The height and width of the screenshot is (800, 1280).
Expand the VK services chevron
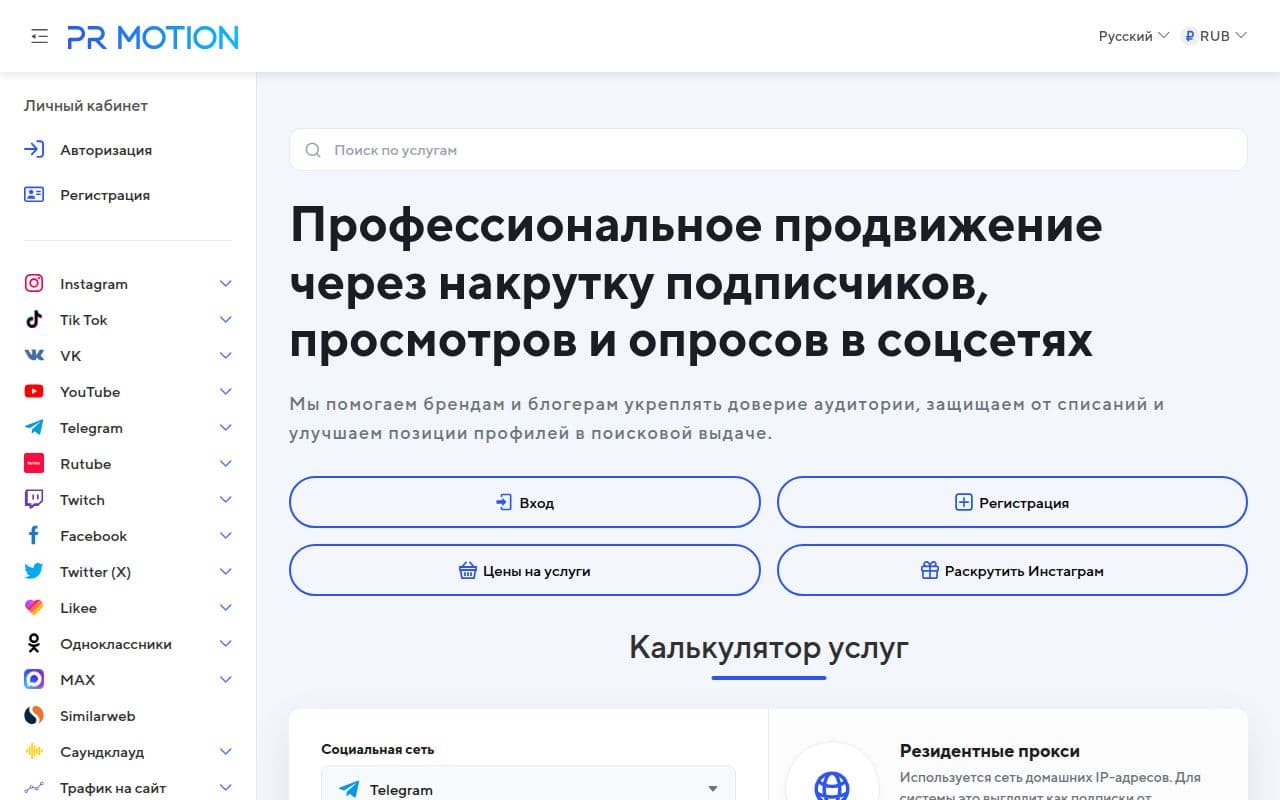pyautogui.click(x=226, y=356)
